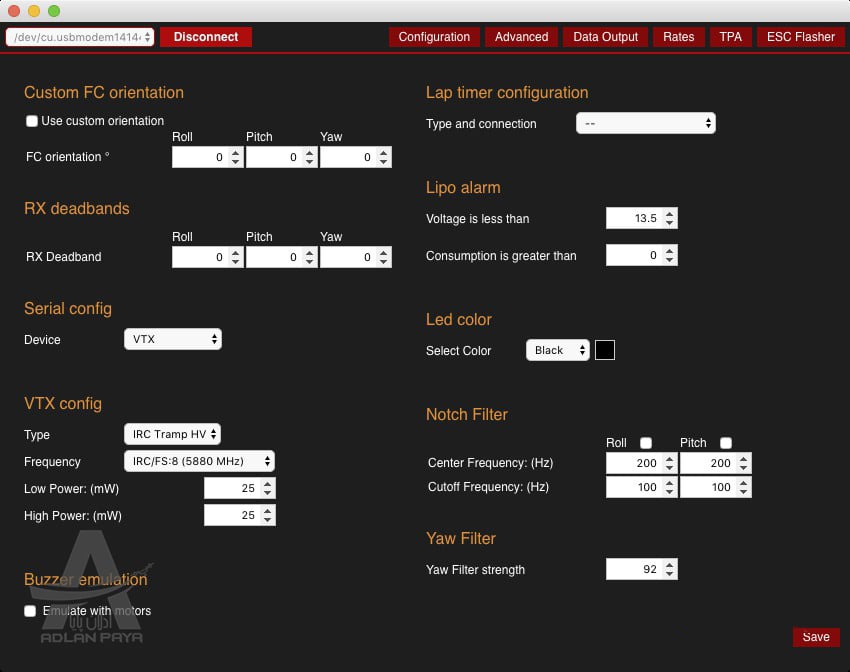Toggle Emulate with motors checkbox
The image size is (850, 672).
(30, 611)
